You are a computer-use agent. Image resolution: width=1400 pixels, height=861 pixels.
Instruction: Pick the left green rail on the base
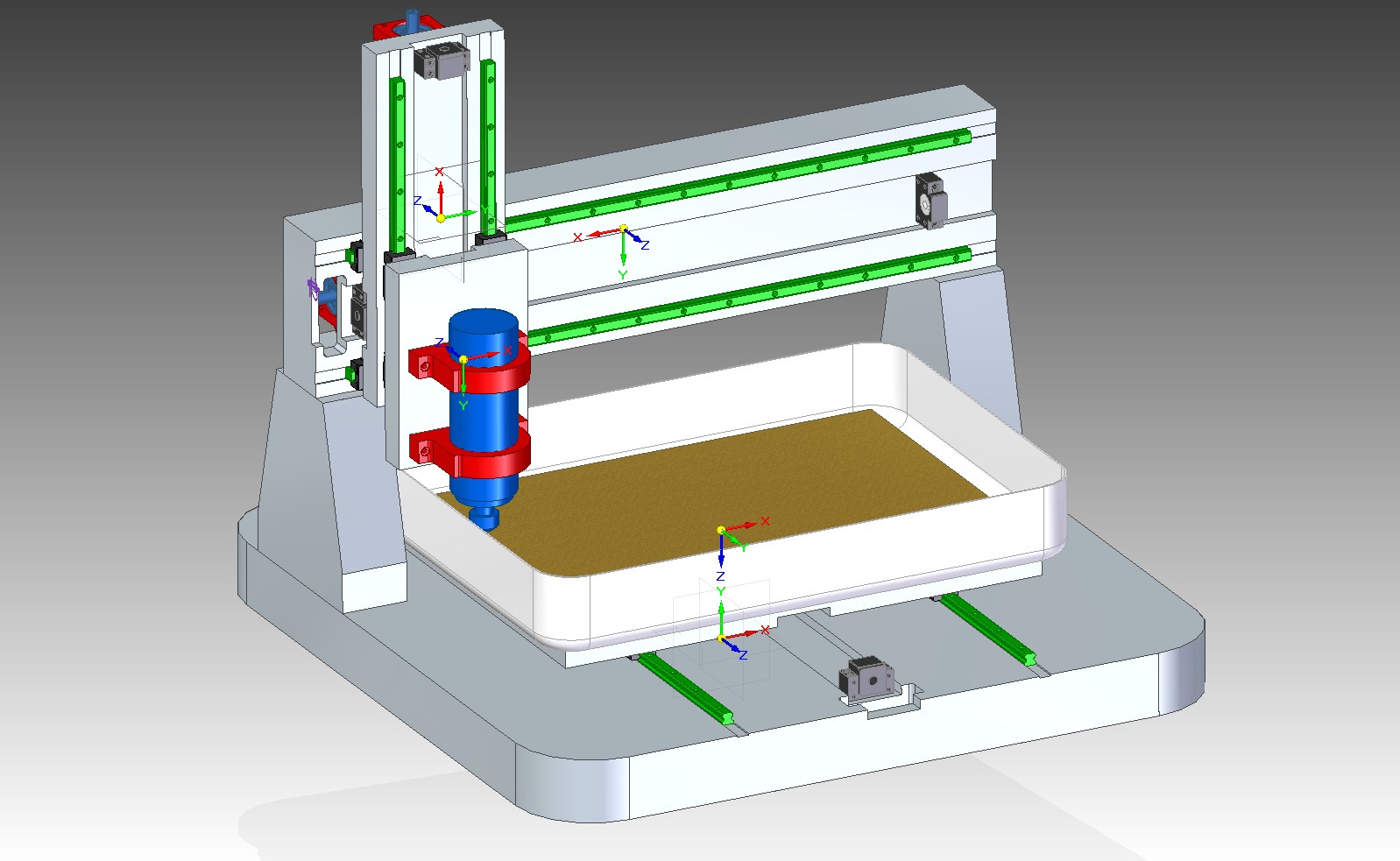[x=686, y=688]
